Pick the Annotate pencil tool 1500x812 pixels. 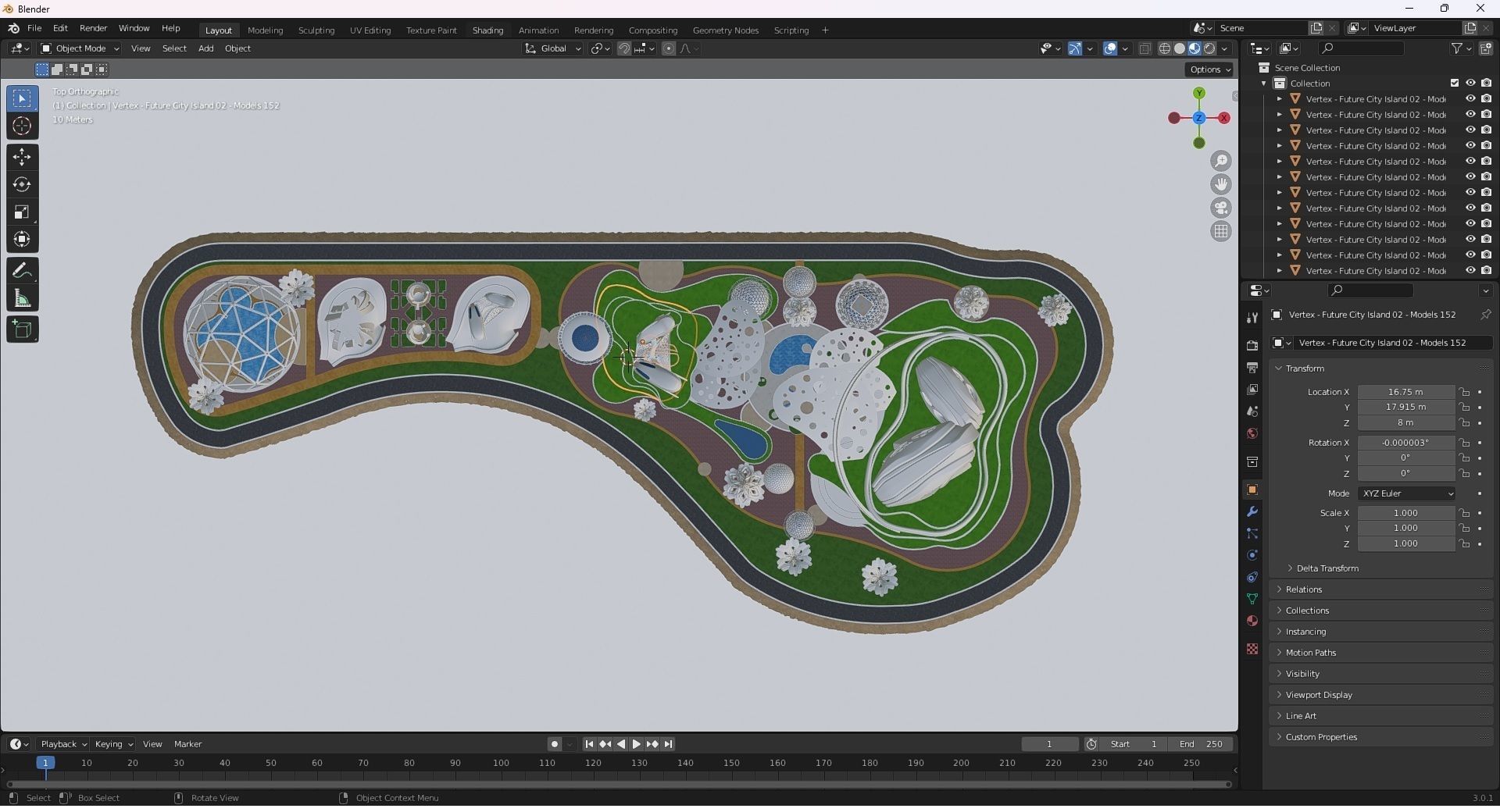point(22,271)
